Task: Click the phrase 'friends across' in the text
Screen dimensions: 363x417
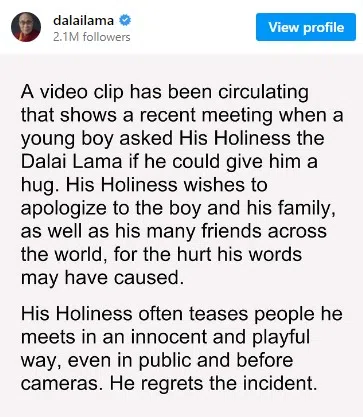Action: (261, 232)
